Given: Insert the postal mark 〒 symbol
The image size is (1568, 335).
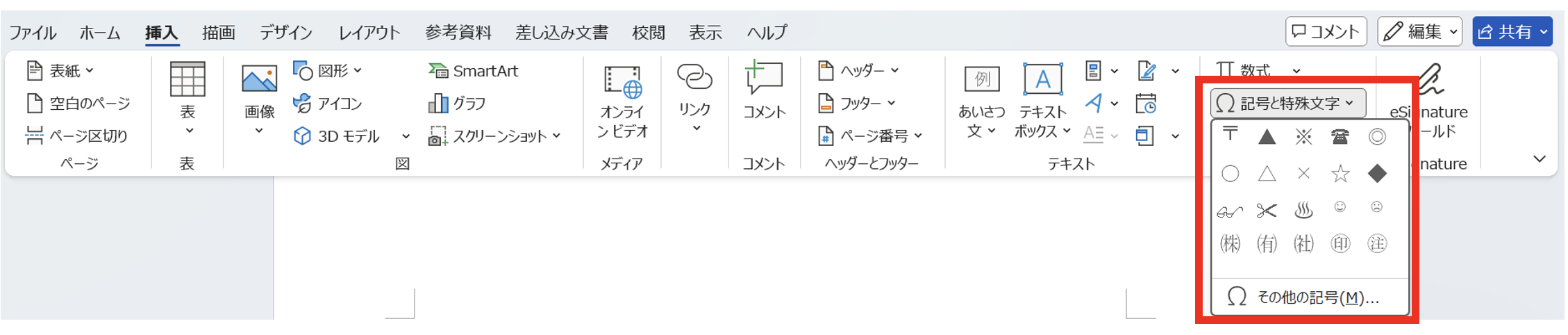Looking at the screenshot, I should point(1230,135).
